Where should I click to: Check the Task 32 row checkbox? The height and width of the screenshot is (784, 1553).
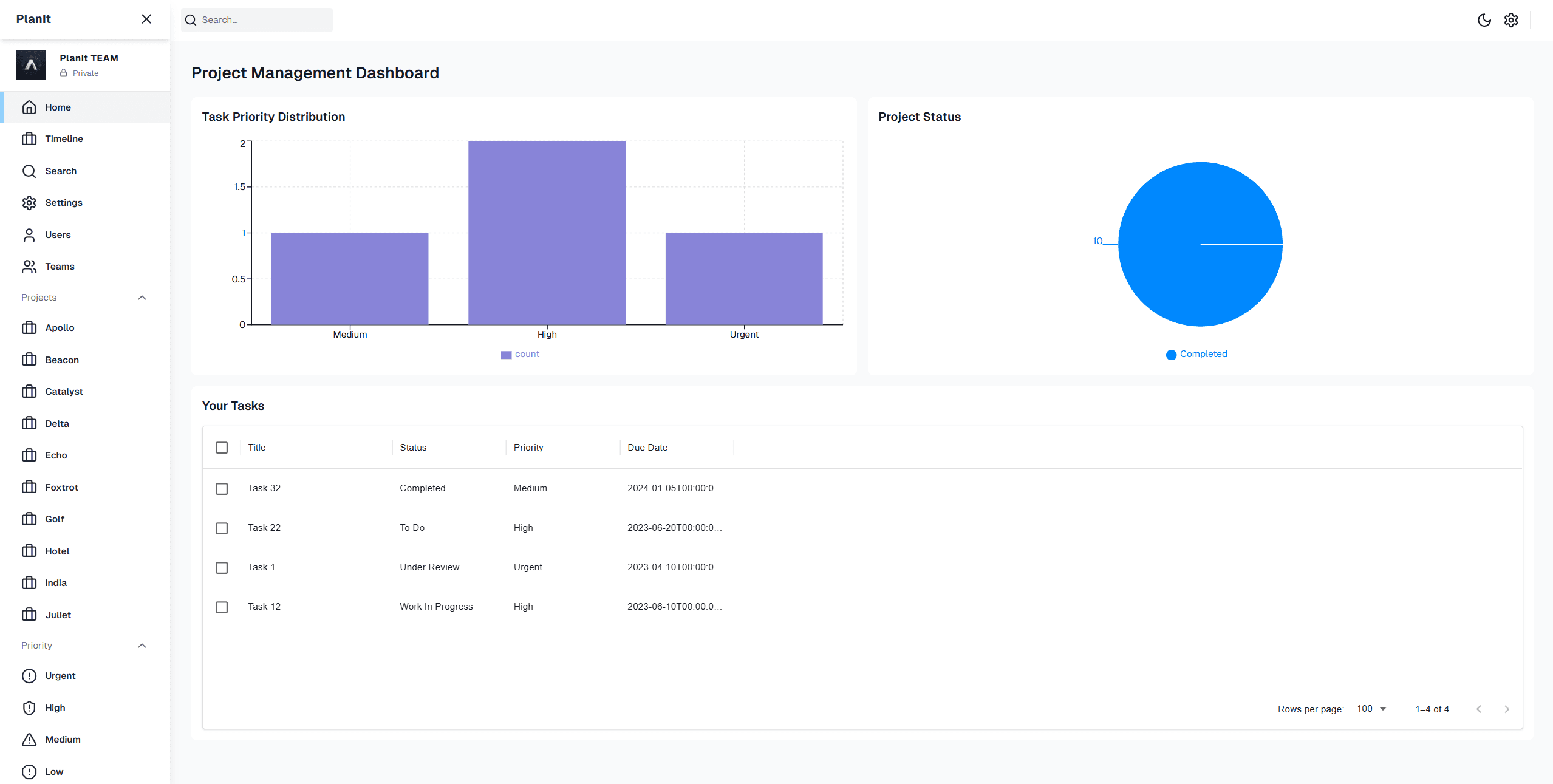pyautogui.click(x=222, y=489)
